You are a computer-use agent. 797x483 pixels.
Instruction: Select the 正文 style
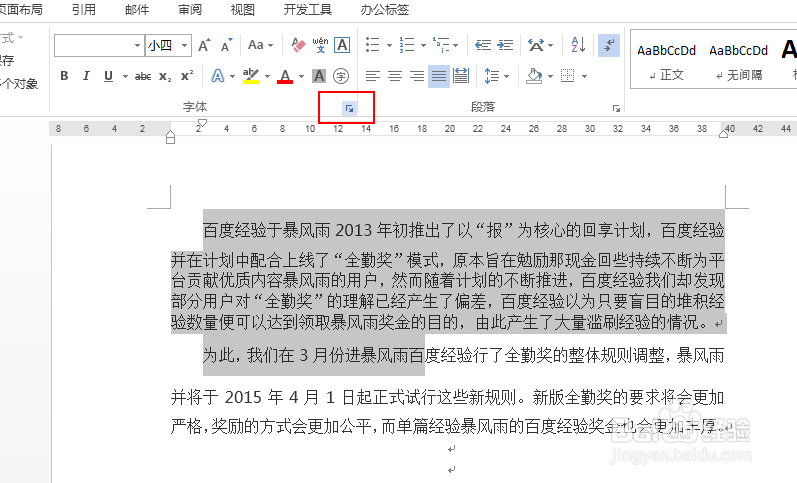(x=666, y=60)
